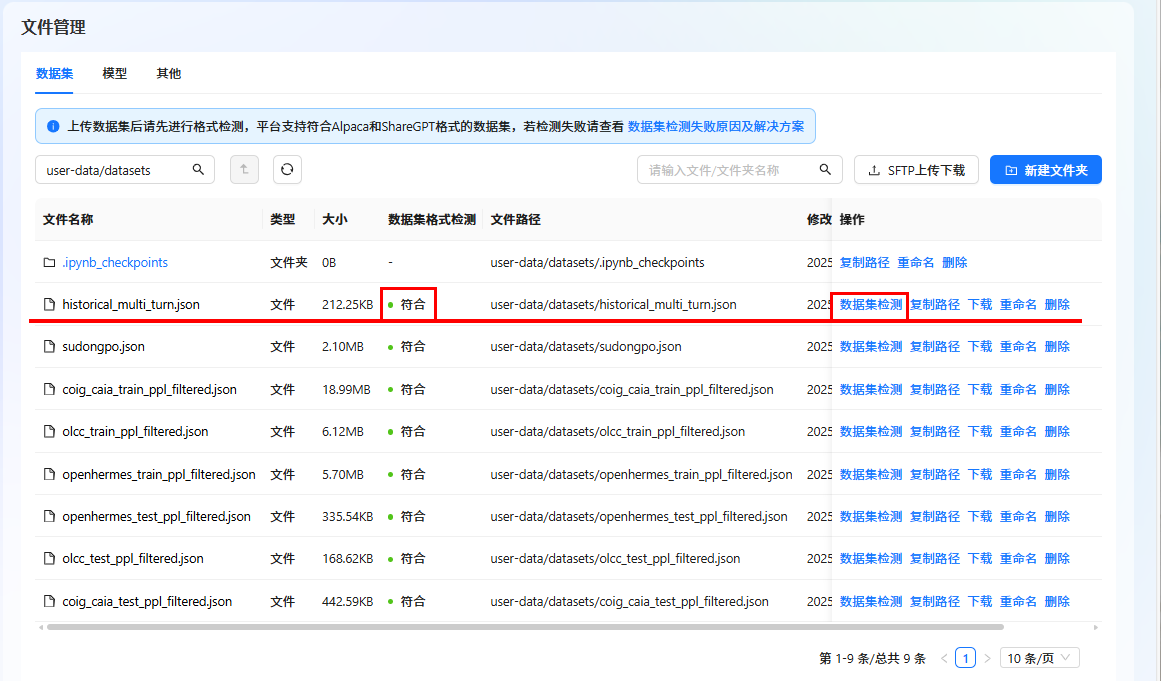Open the 10条/页 page size dropdown
The height and width of the screenshot is (681, 1161).
click(1040, 657)
